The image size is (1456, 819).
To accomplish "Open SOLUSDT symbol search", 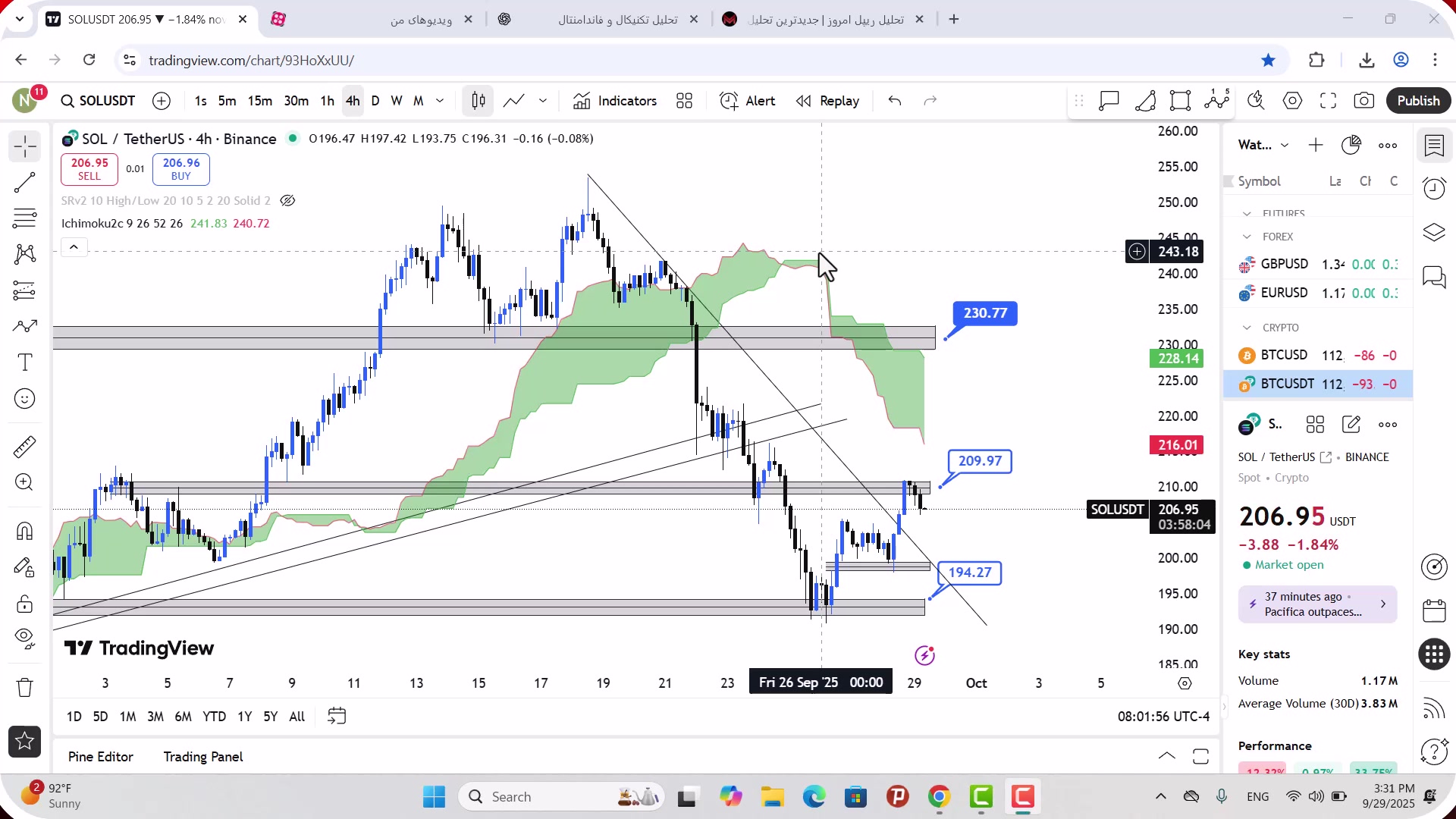I will [99, 101].
